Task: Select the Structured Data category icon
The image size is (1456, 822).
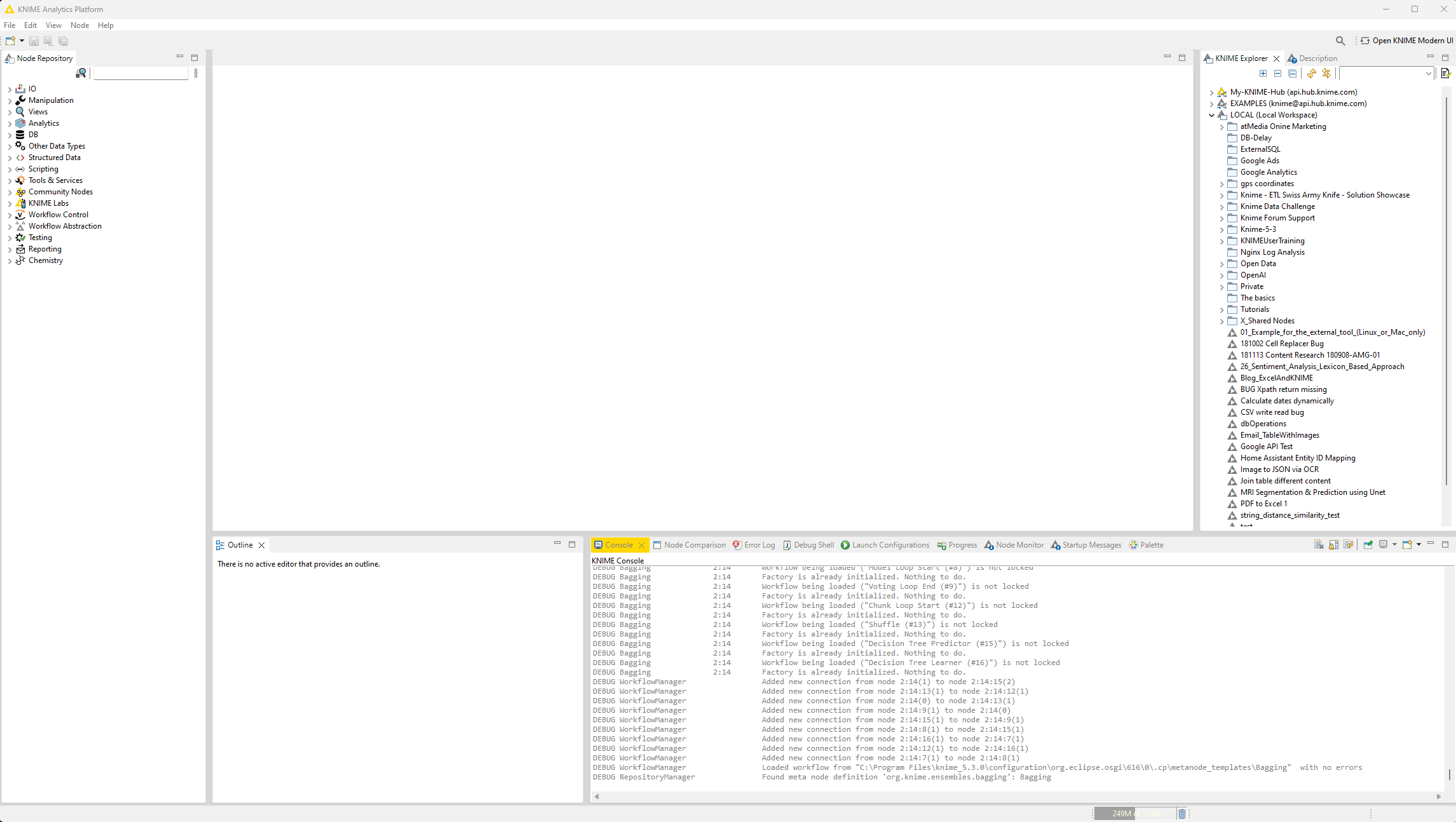Action: pyautogui.click(x=20, y=158)
